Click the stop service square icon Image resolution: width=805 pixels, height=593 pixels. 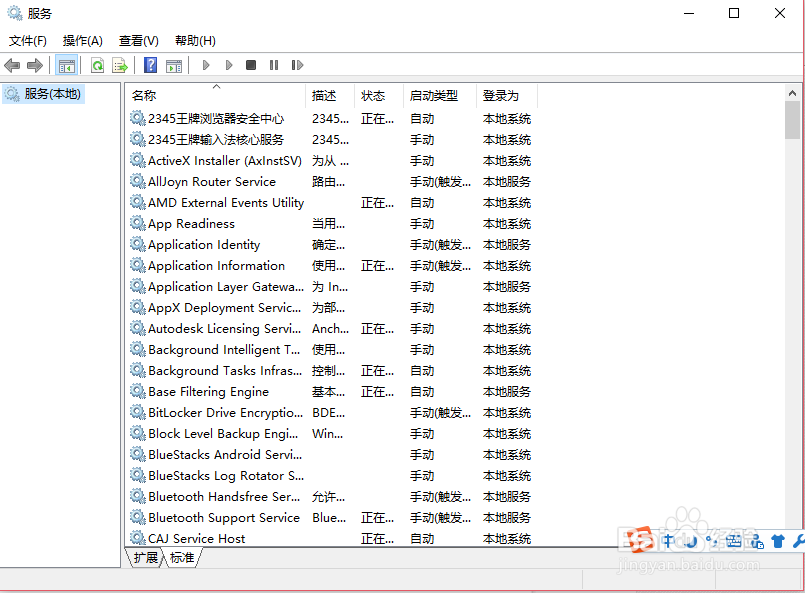coord(251,65)
